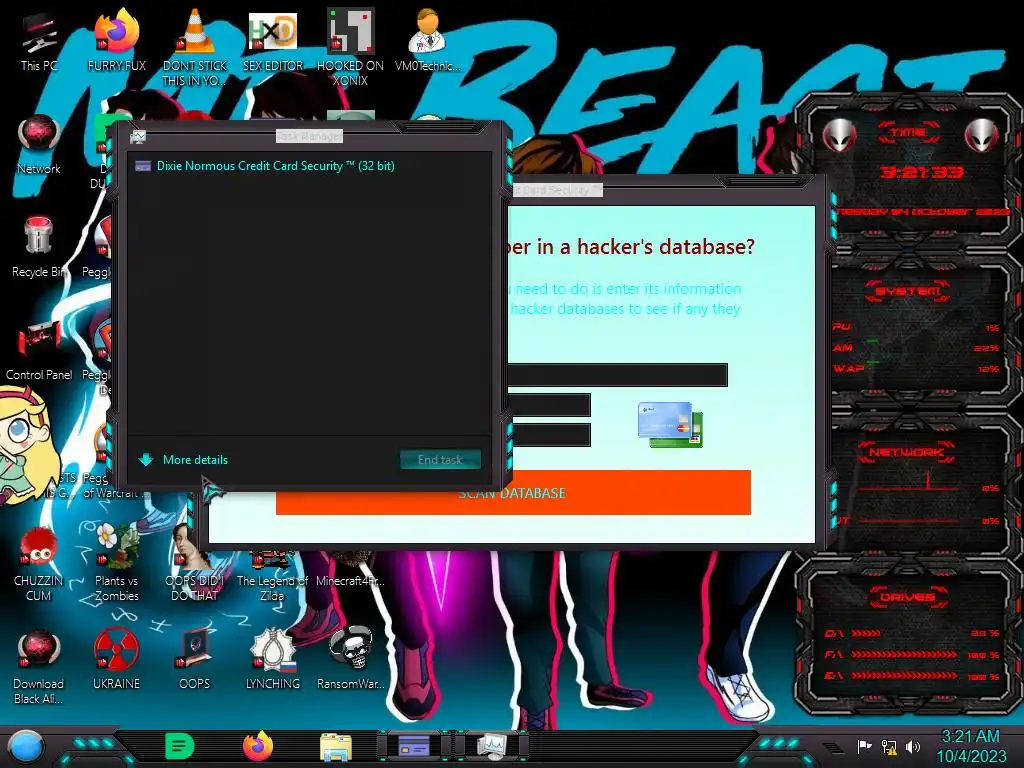Click the long top card input field
This screenshot has height=768, width=1024.
click(617, 375)
